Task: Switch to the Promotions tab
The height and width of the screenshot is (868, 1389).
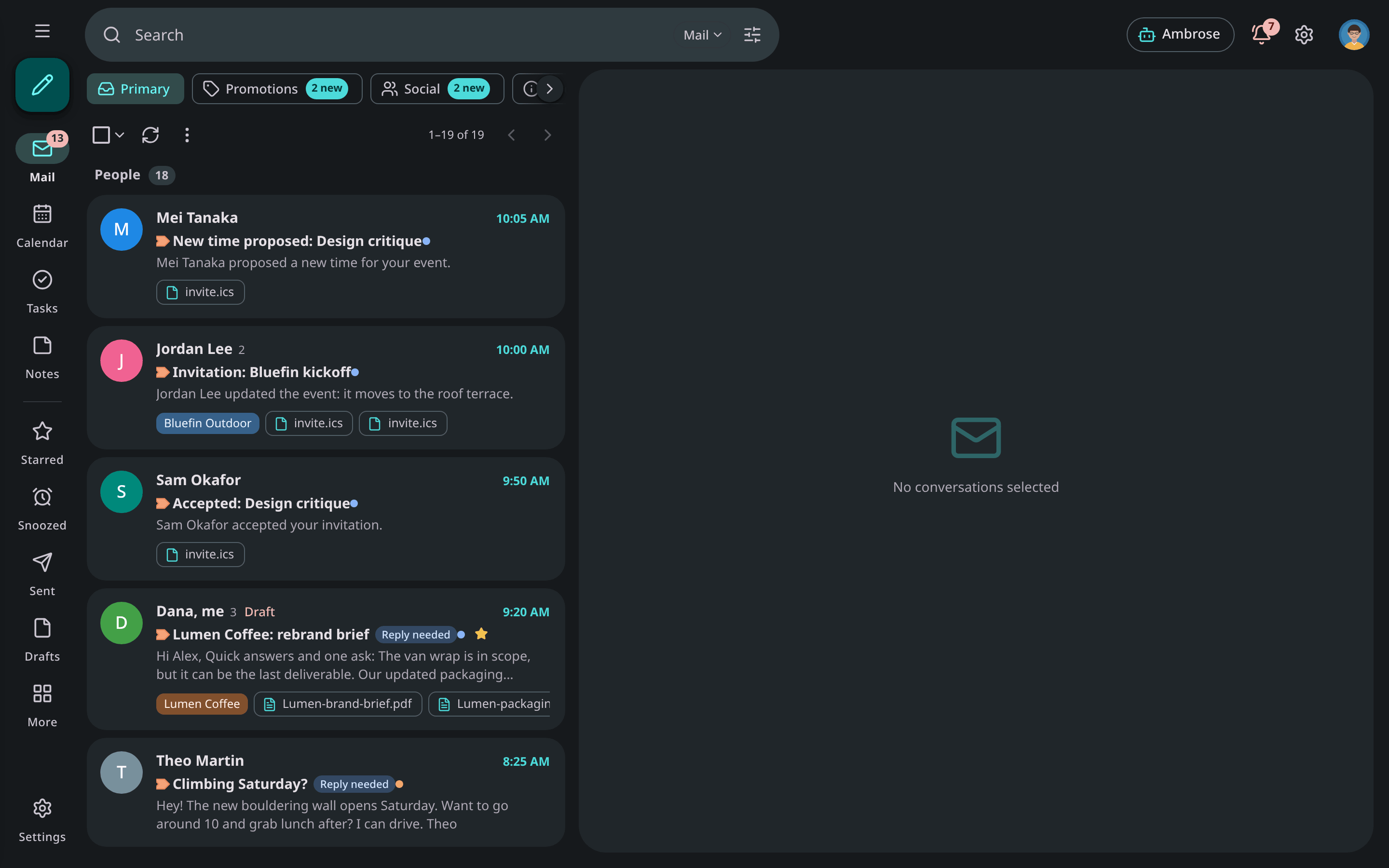Action: [277, 89]
